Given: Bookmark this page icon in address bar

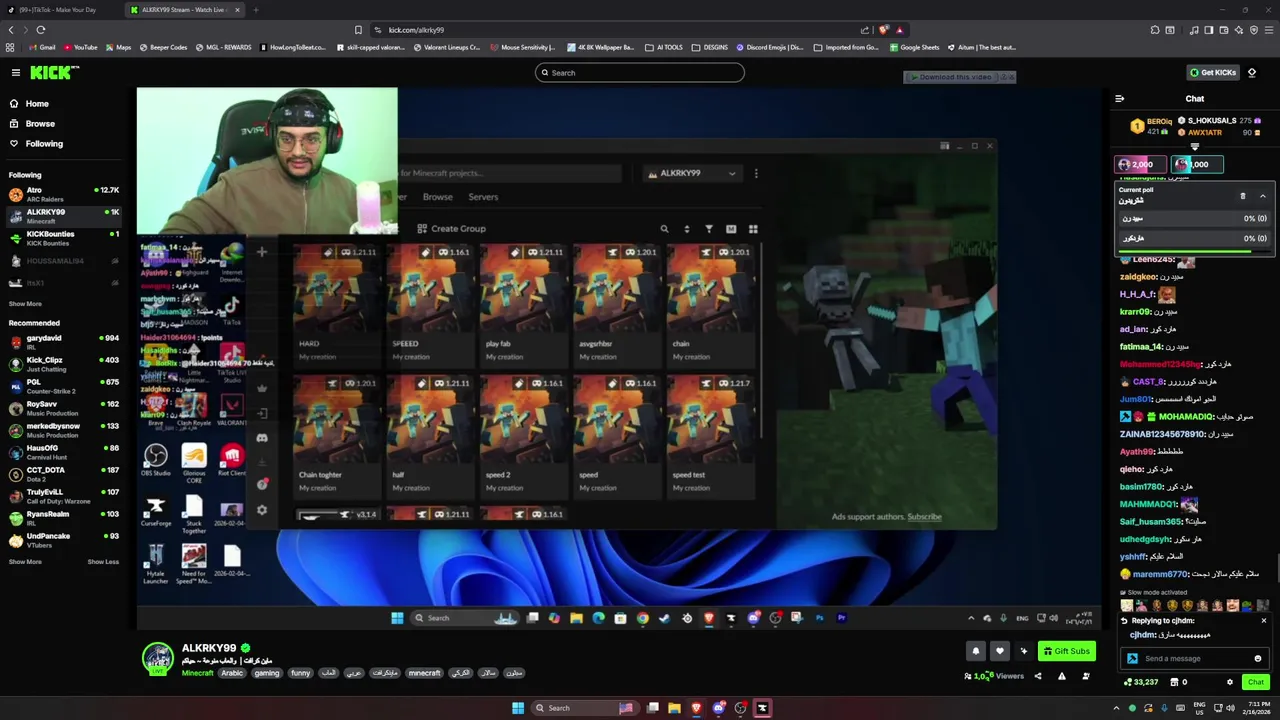Looking at the screenshot, I should pyautogui.click(x=358, y=30).
